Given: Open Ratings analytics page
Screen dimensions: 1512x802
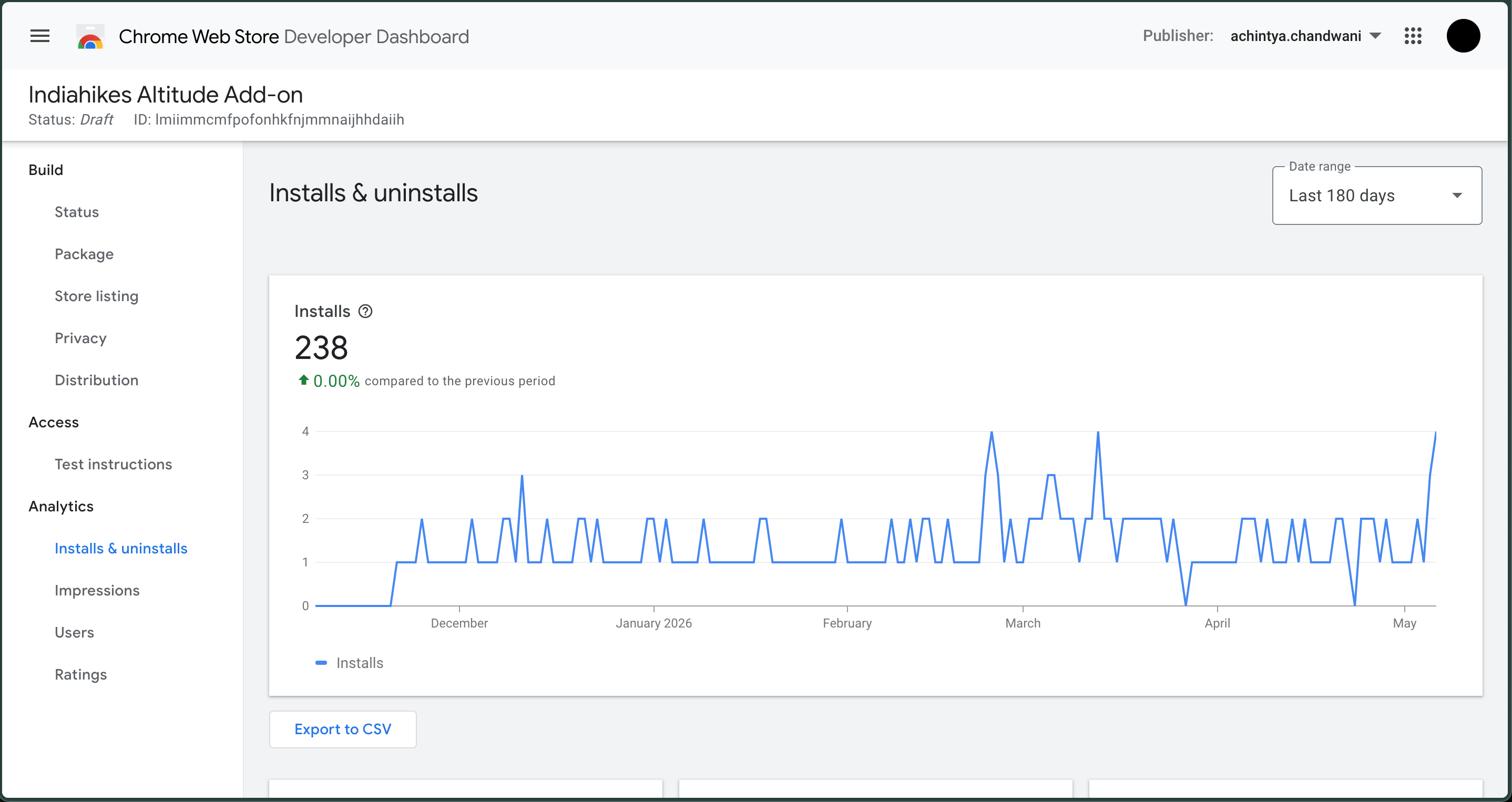Looking at the screenshot, I should tap(80, 675).
